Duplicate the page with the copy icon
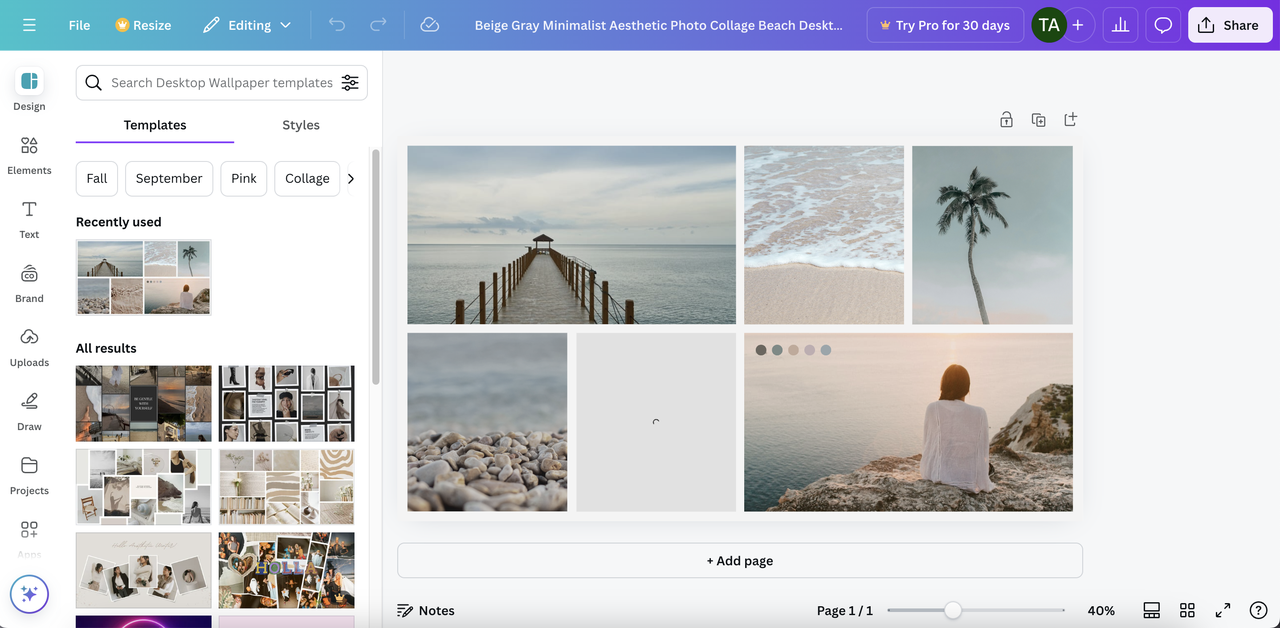This screenshot has height=628, width=1280. click(1038, 120)
